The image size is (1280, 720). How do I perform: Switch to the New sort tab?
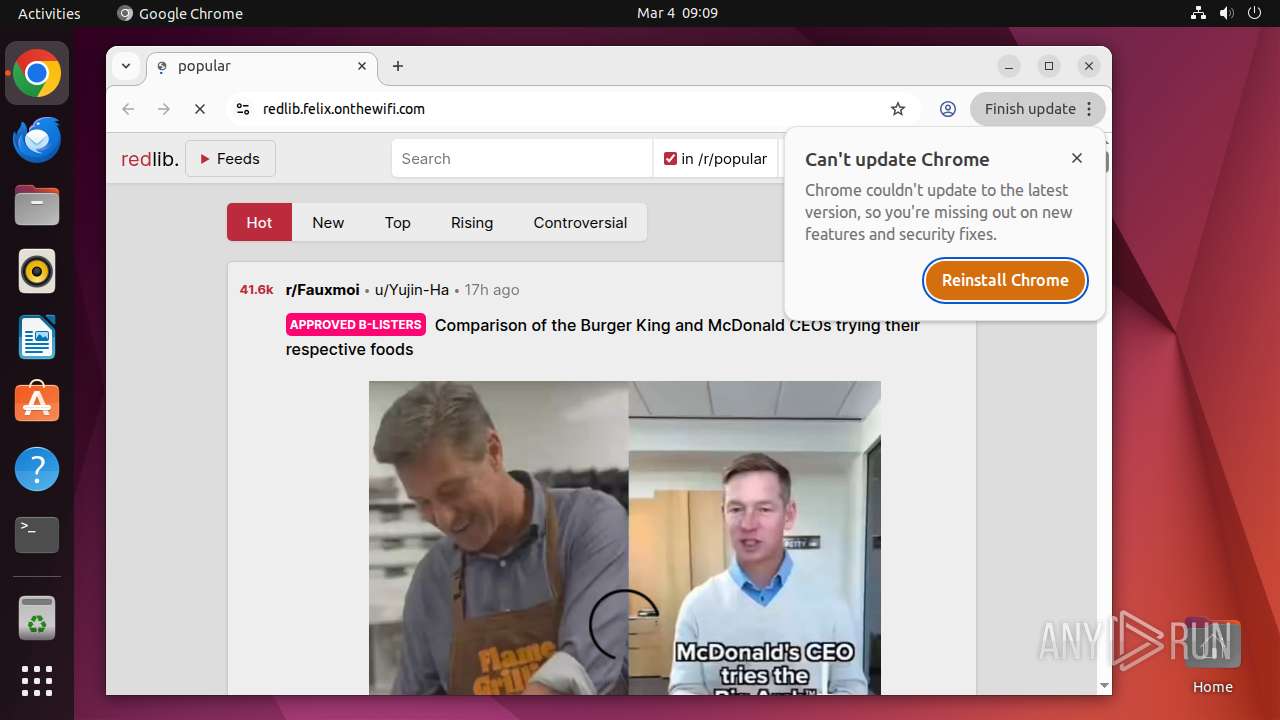tap(328, 222)
